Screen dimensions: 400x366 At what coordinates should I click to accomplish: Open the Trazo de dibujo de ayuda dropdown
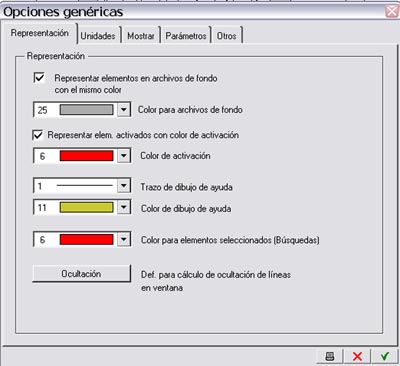(124, 186)
